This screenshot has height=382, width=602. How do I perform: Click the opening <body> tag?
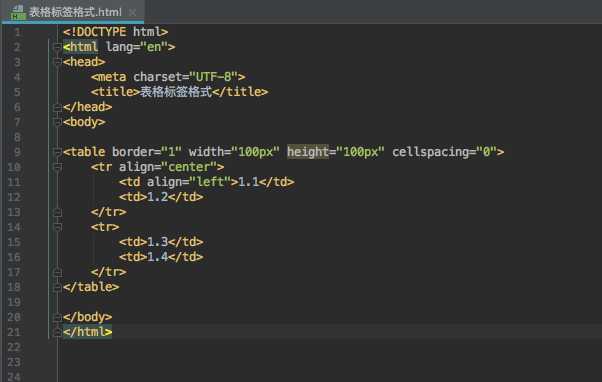tap(84, 122)
